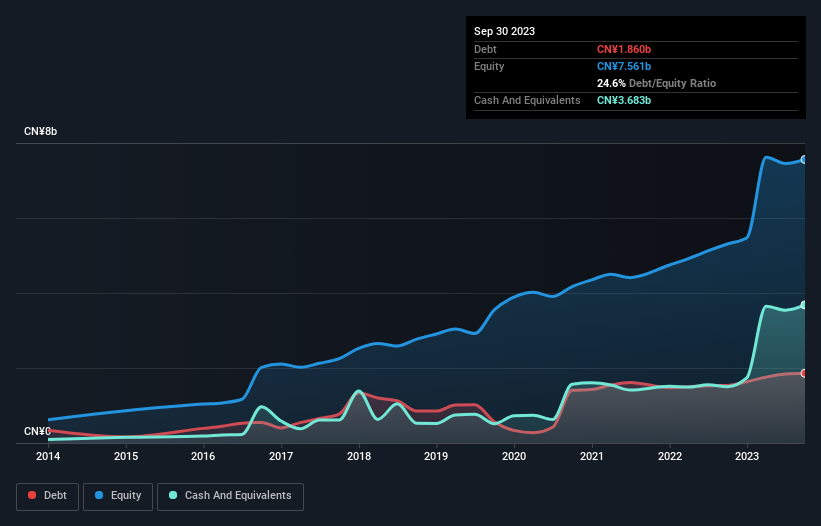This screenshot has height=526, width=821.
Task: Toggle Cash And Equivalents legend button
Action: click(x=230, y=496)
